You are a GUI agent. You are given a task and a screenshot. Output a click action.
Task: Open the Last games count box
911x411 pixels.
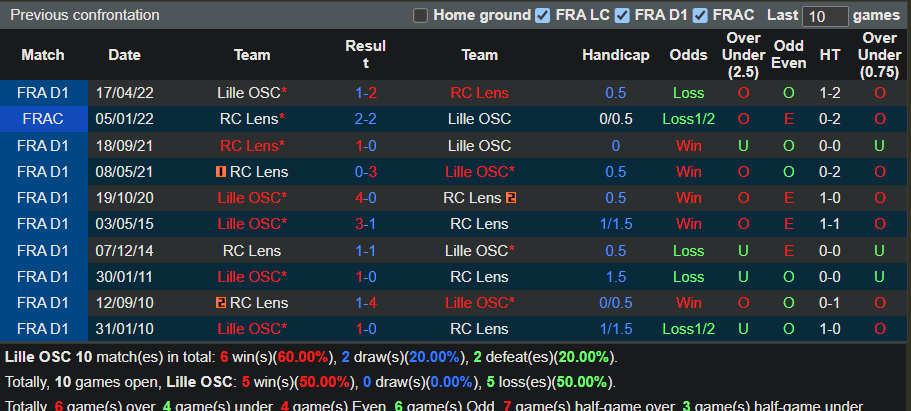825,16
